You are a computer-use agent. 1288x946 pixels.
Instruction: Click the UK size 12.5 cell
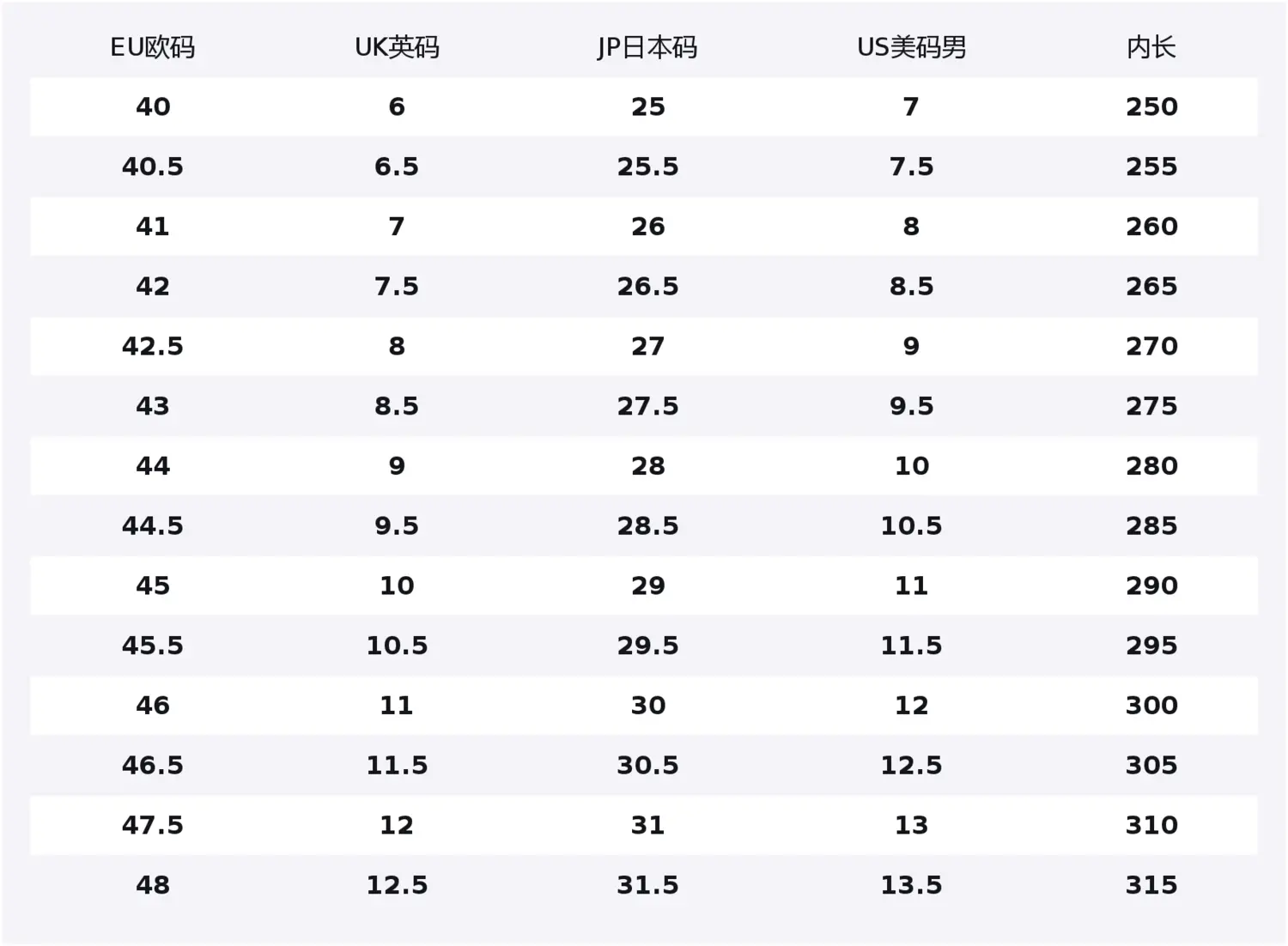[x=397, y=885]
